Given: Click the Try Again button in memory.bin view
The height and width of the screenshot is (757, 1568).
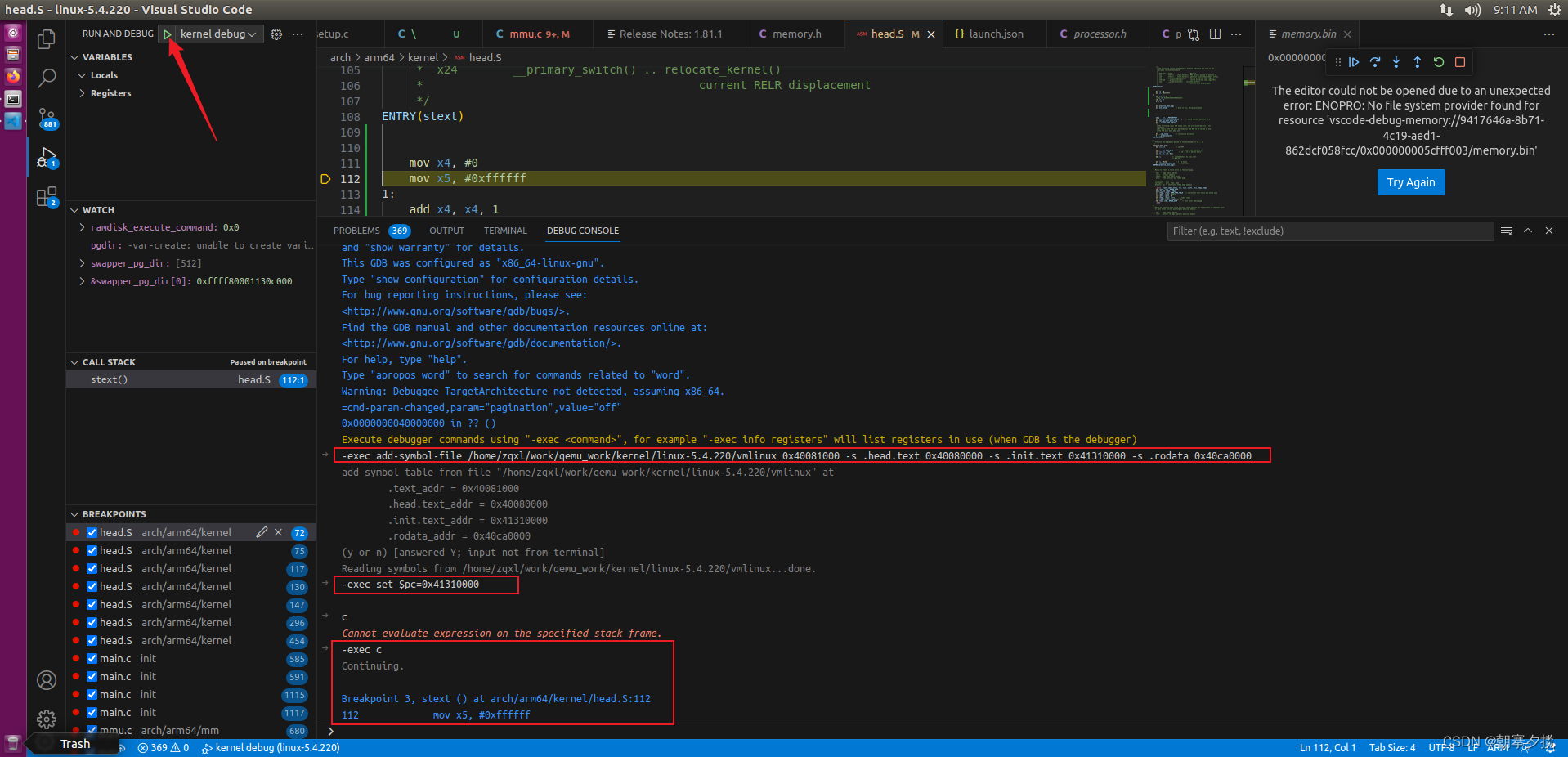Looking at the screenshot, I should coord(1410,182).
